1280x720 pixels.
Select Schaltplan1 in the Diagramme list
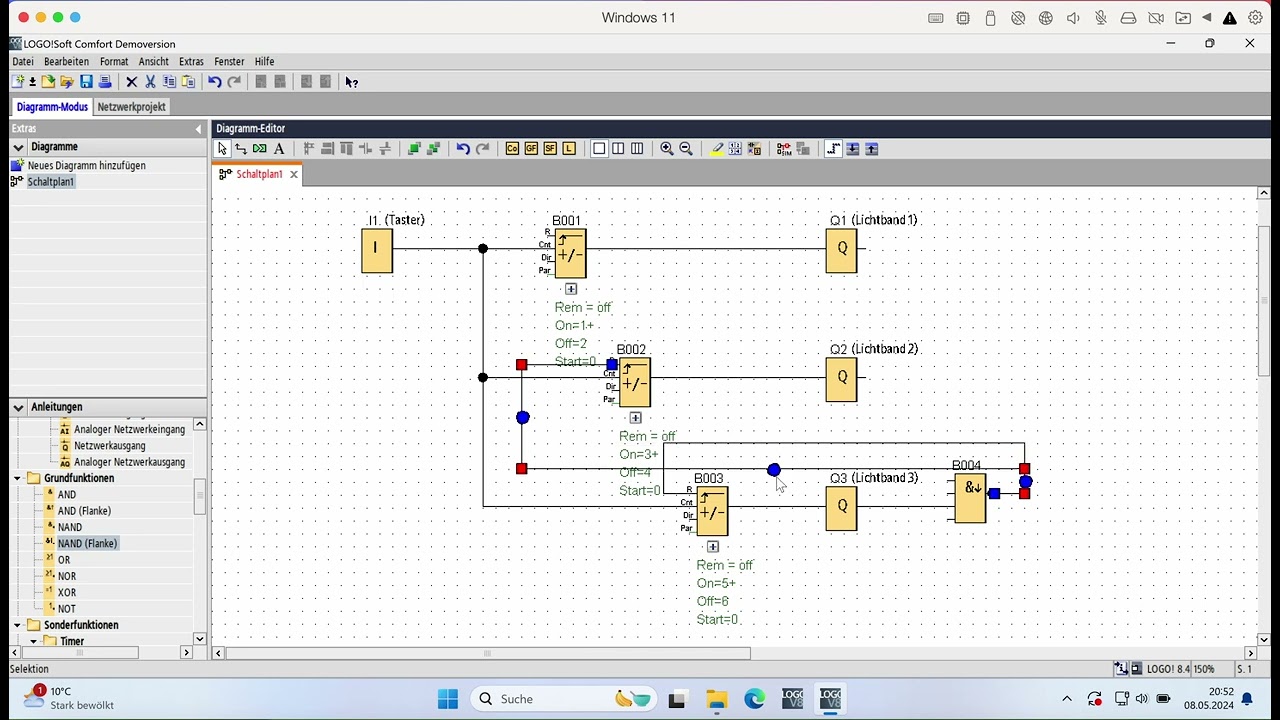50,182
